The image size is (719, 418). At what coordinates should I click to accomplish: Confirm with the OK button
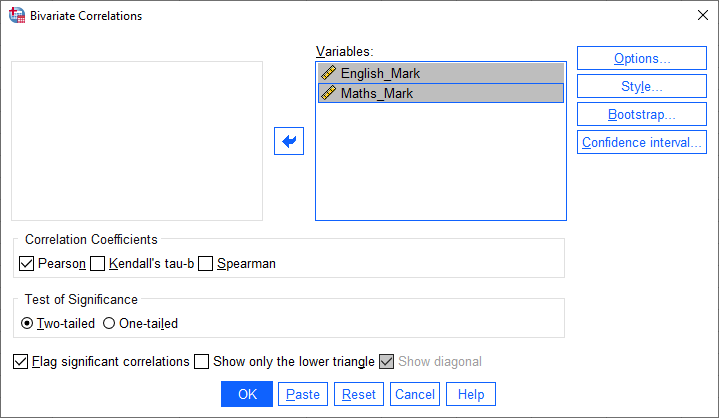tap(247, 394)
